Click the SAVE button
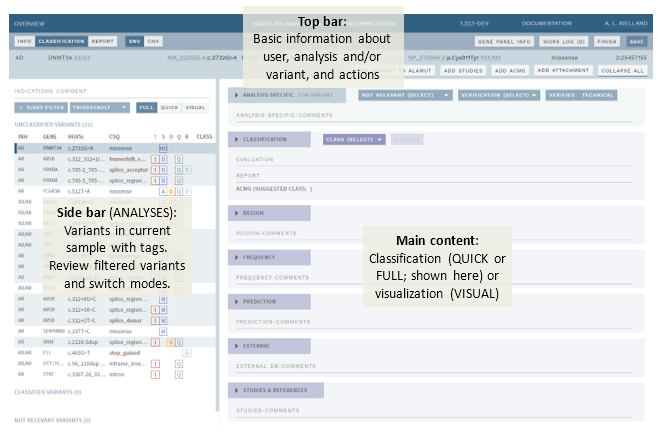 coord(637,41)
